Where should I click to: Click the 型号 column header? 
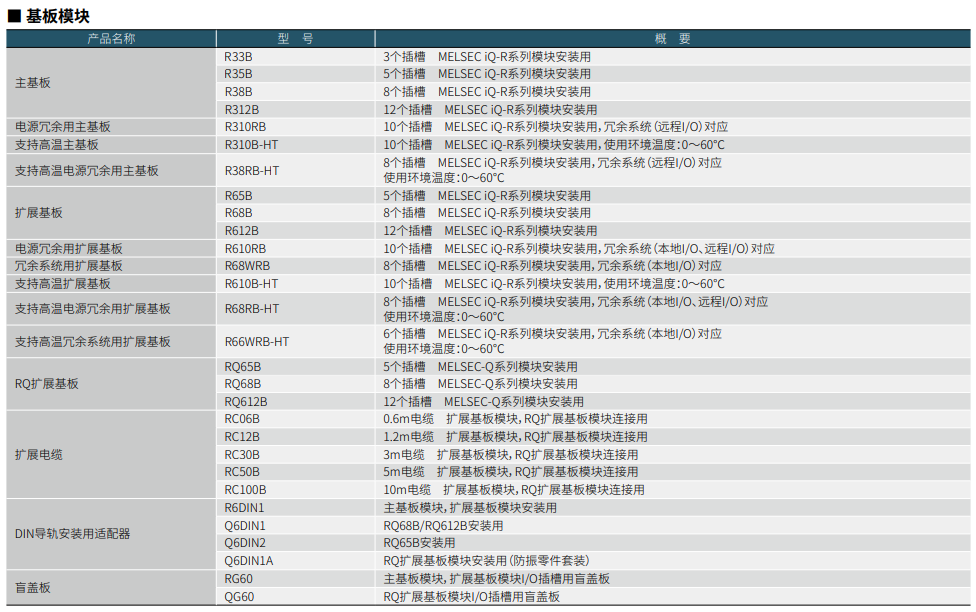click(296, 39)
